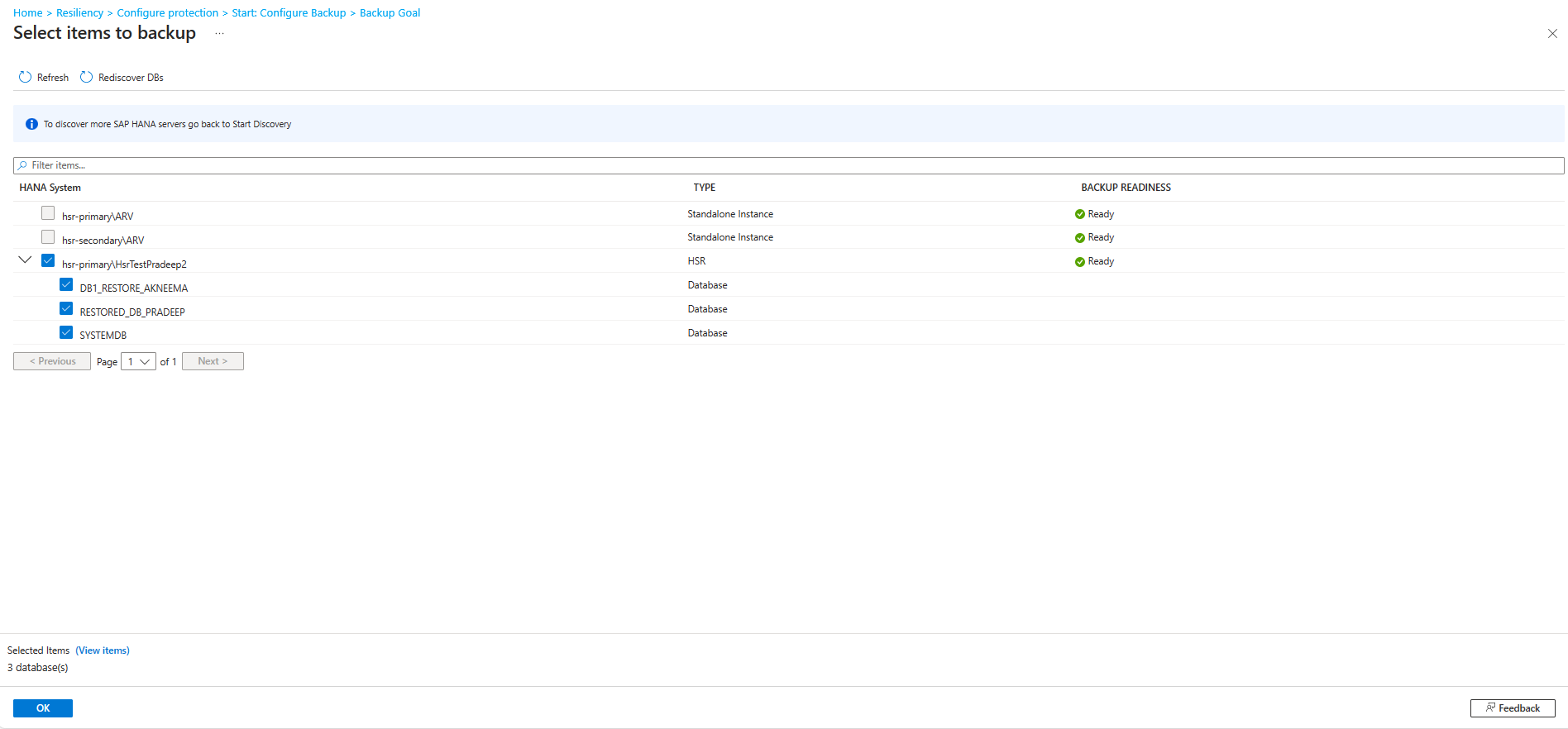This screenshot has height=729, width=1568.
Task: Click Database type cell for DB1_RESTORE_AKNEEMA
Action: coord(707,285)
